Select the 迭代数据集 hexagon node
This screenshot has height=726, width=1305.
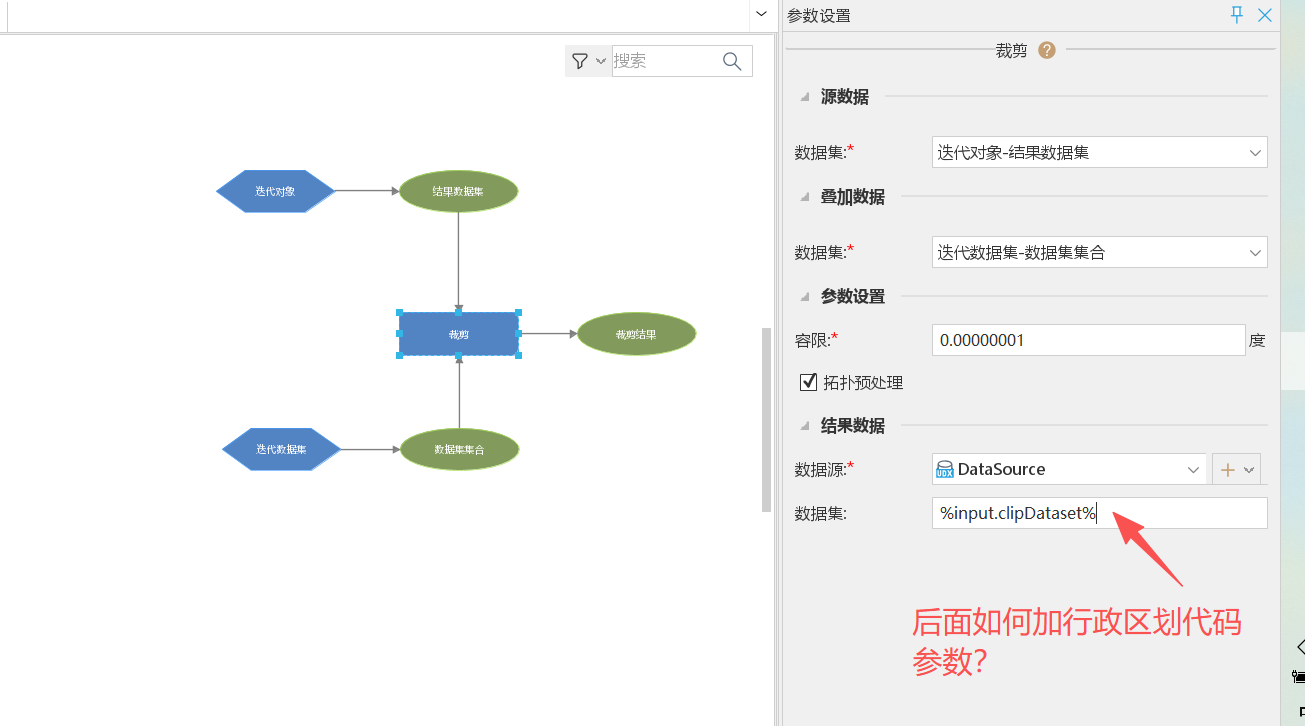281,449
